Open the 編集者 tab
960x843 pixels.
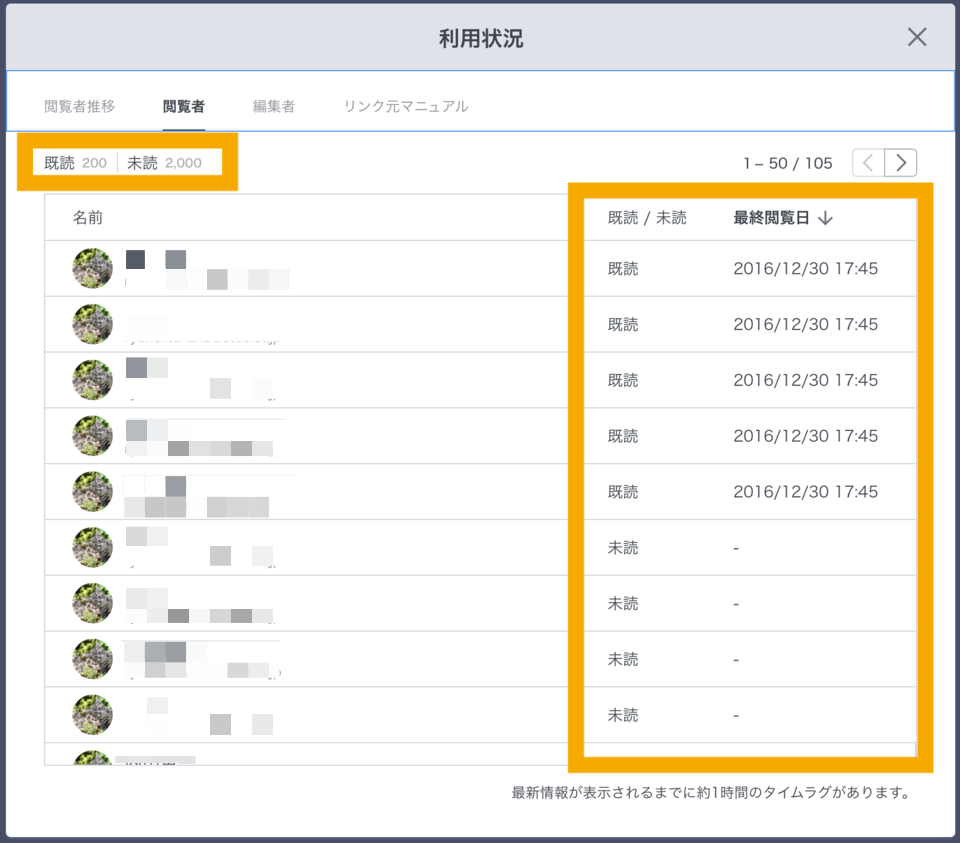[273, 106]
